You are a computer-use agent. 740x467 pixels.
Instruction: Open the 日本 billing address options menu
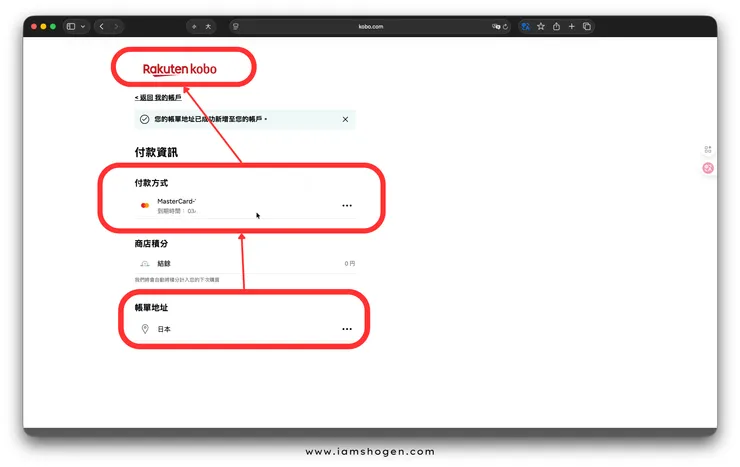click(347, 329)
